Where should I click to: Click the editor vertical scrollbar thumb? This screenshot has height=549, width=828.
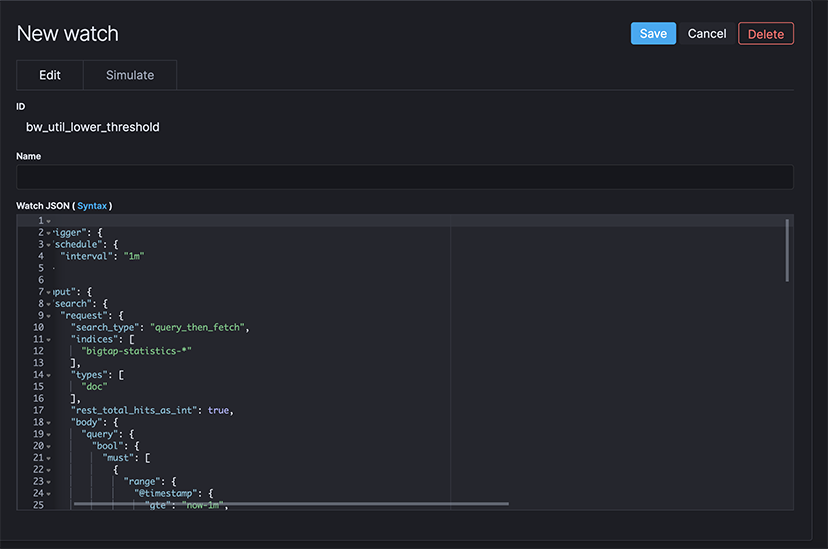pos(787,250)
